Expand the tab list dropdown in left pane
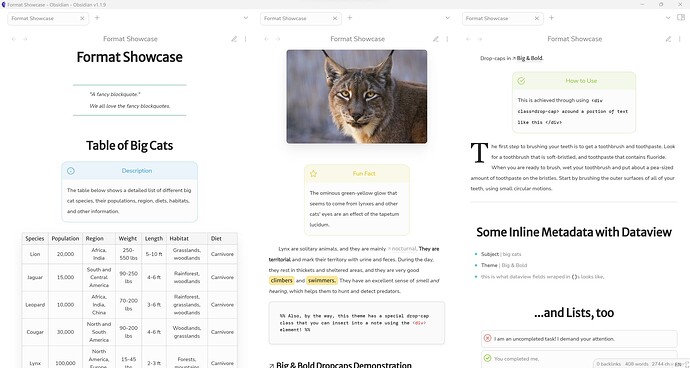The height and width of the screenshot is (368, 690). [246, 18]
